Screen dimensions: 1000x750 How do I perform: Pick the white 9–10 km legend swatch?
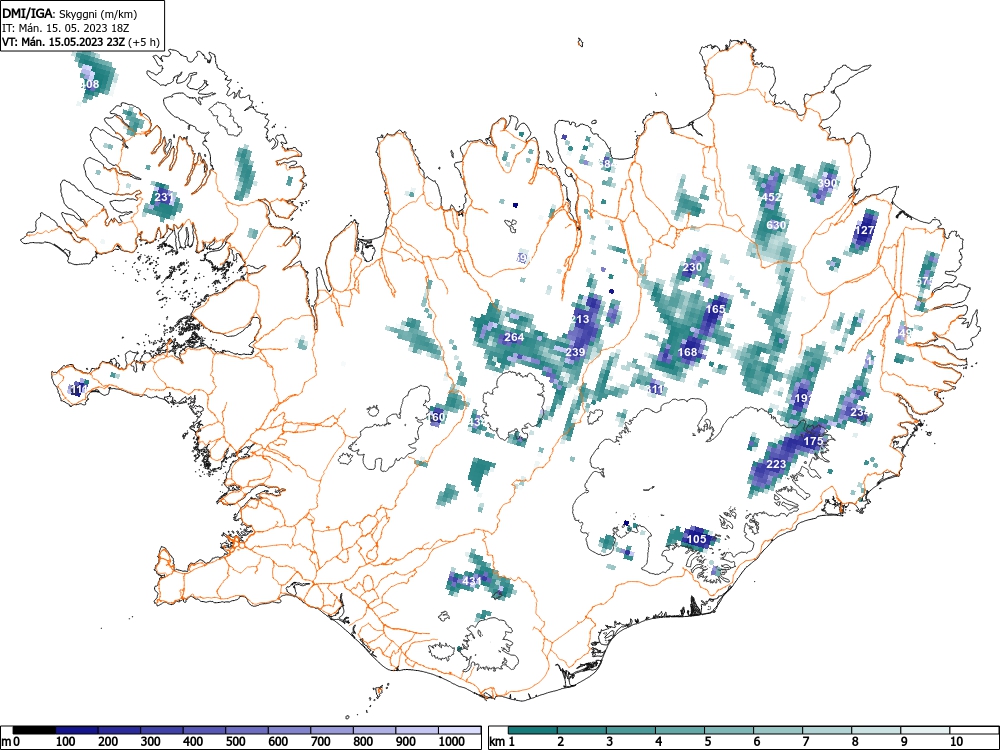925,730
